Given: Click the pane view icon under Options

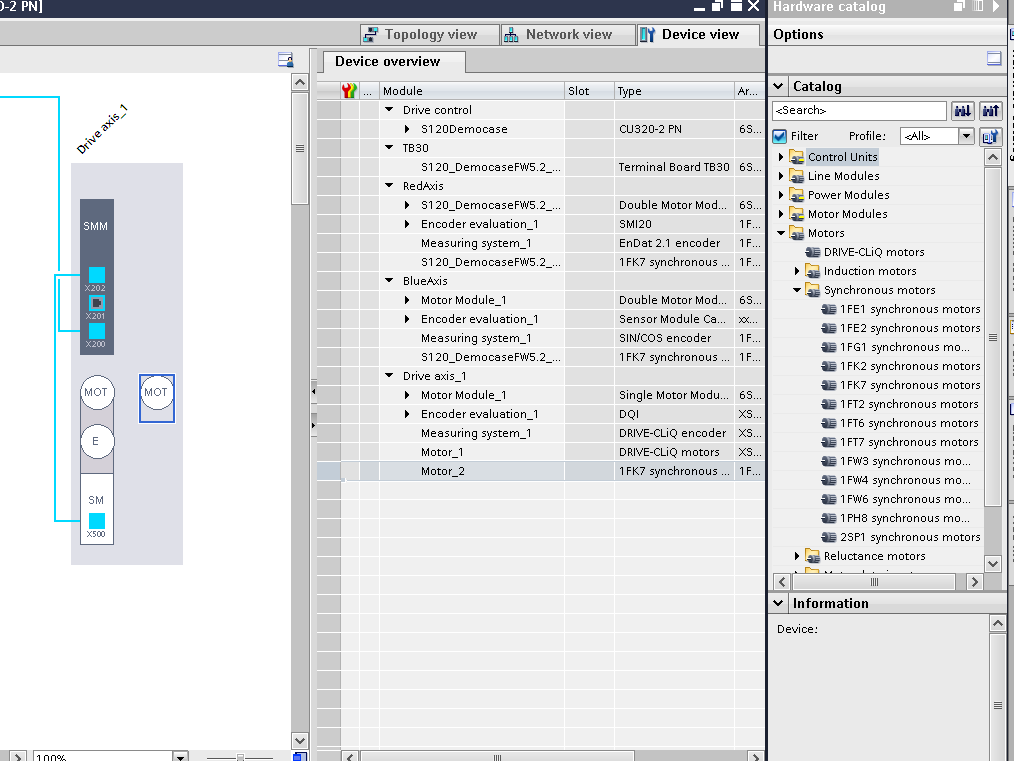Looking at the screenshot, I should [x=994, y=59].
